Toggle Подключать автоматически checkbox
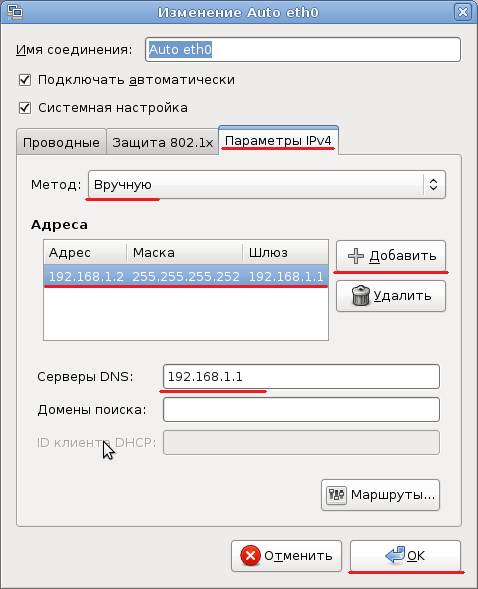 (x=25, y=80)
